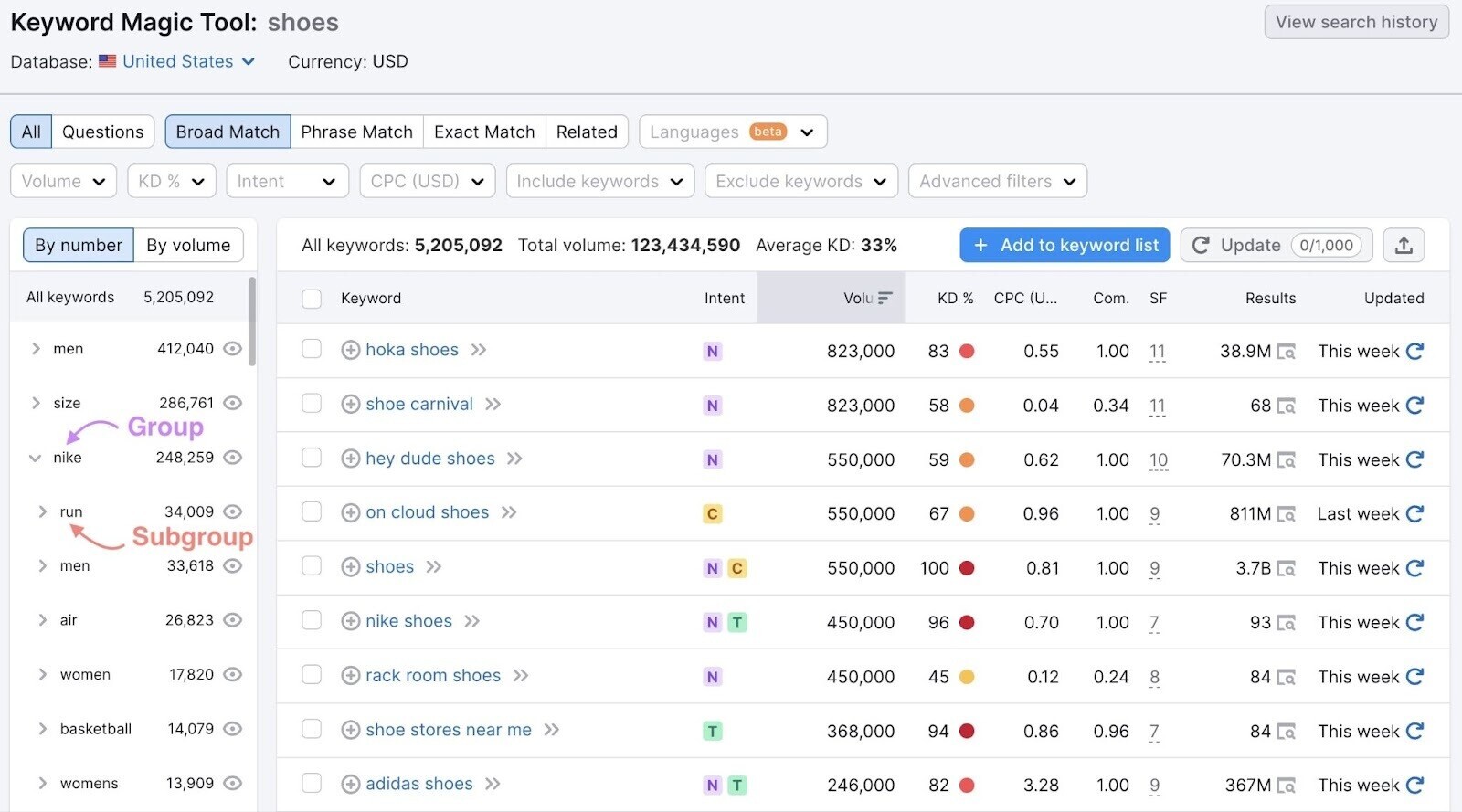Tick the select-all keywords checkbox
Image resolution: width=1462 pixels, height=812 pixels.
click(x=312, y=299)
